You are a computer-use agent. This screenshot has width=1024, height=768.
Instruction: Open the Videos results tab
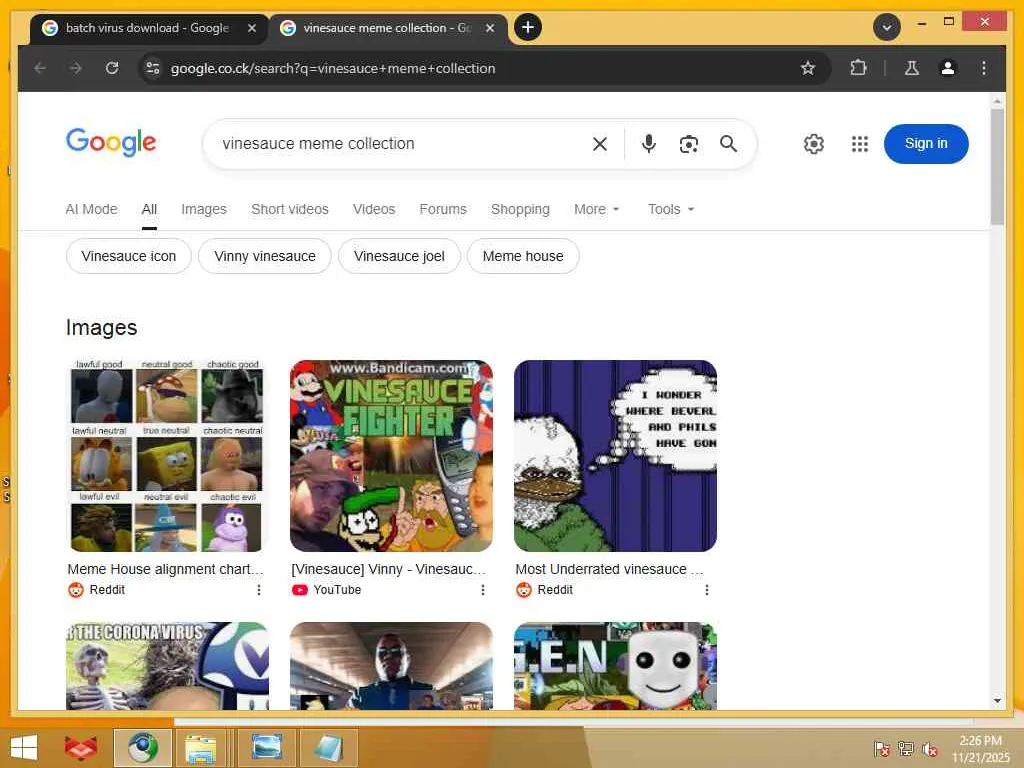374,209
